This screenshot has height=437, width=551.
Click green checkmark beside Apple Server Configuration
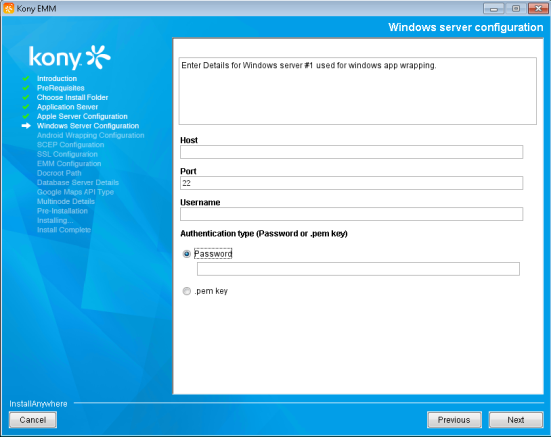pos(26,116)
